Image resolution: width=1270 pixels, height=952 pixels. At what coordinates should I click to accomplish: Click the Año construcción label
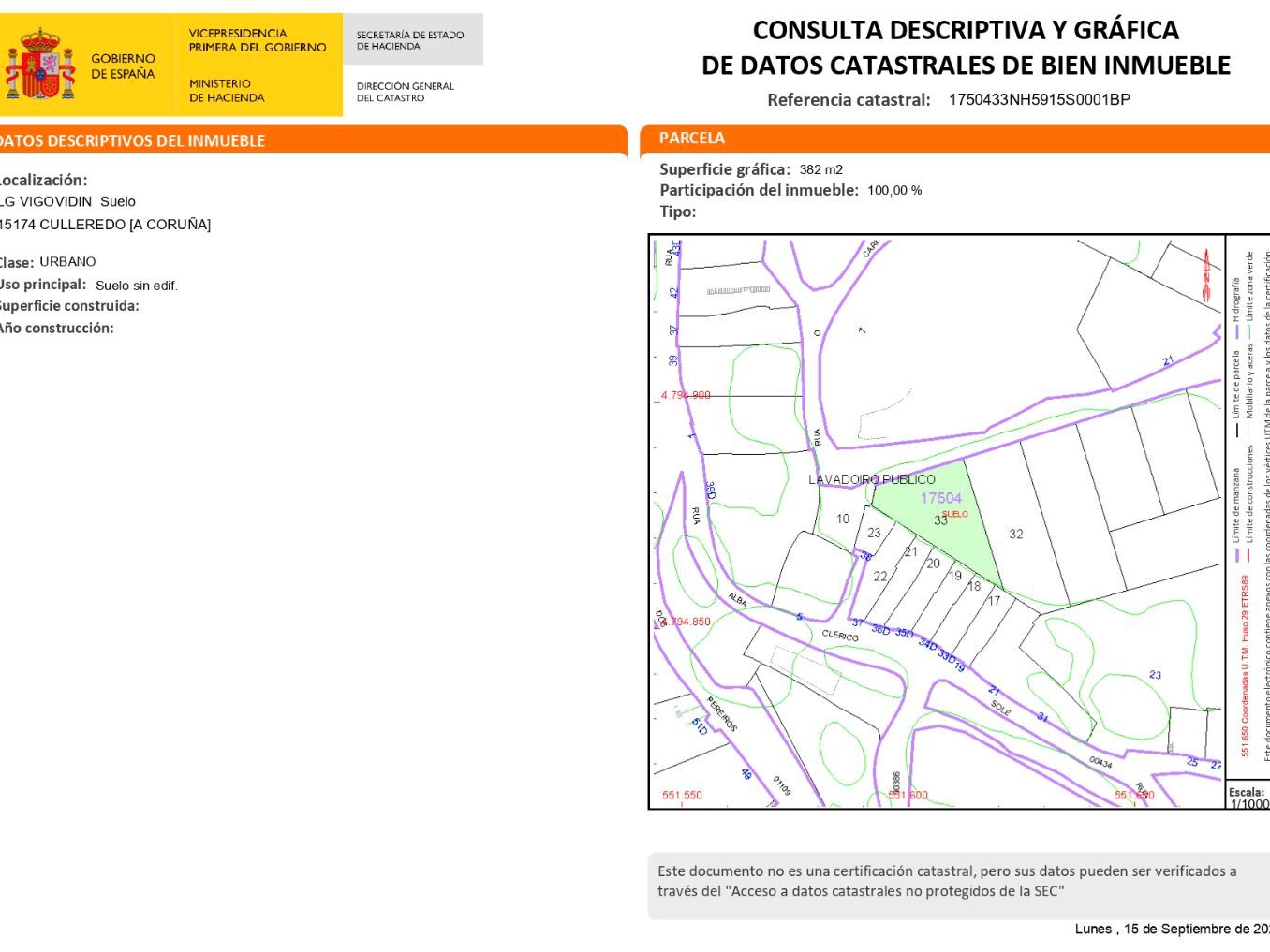pos(56,328)
